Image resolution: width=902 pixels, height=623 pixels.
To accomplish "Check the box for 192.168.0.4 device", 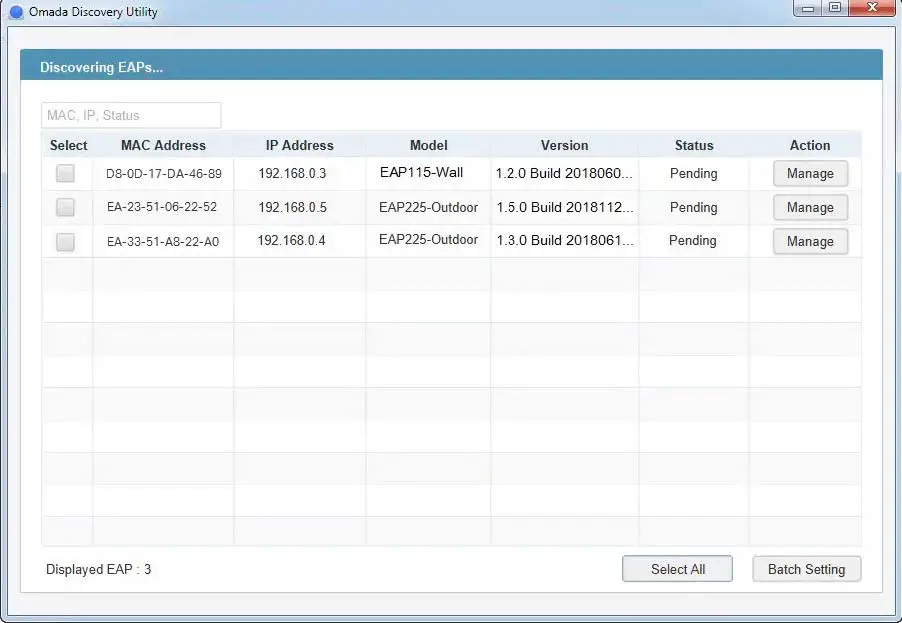I will click(65, 242).
